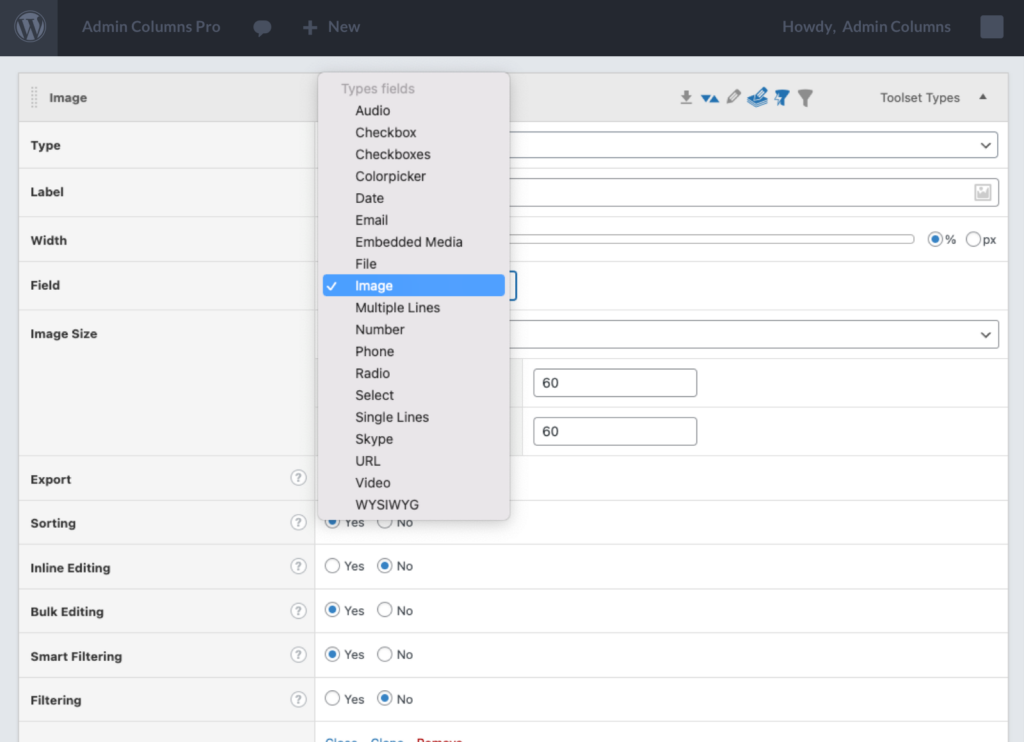Choose Single Lines field option
This screenshot has height=742, width=1024.
[413, 417]
